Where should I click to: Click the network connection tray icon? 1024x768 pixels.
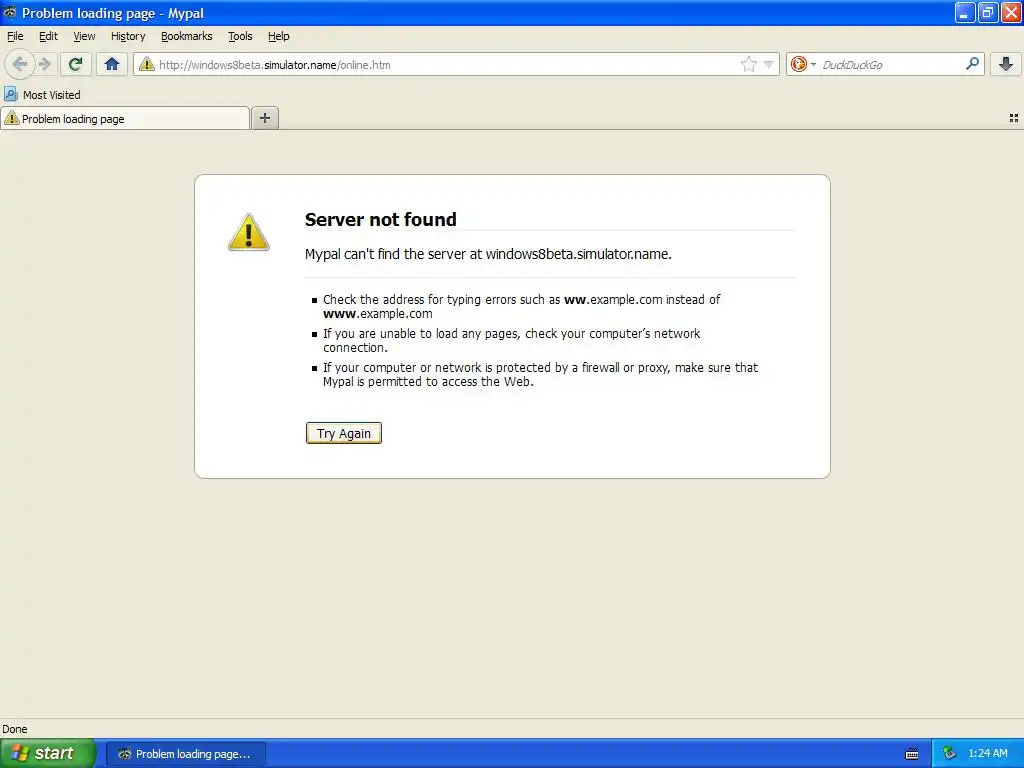click(x=950, y=754)
